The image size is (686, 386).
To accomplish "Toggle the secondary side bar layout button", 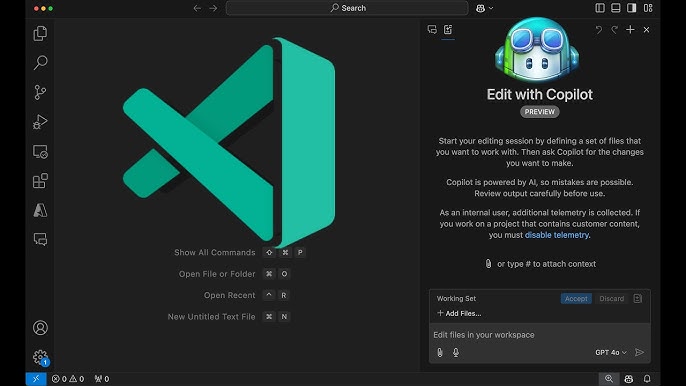I will [632, 8].
